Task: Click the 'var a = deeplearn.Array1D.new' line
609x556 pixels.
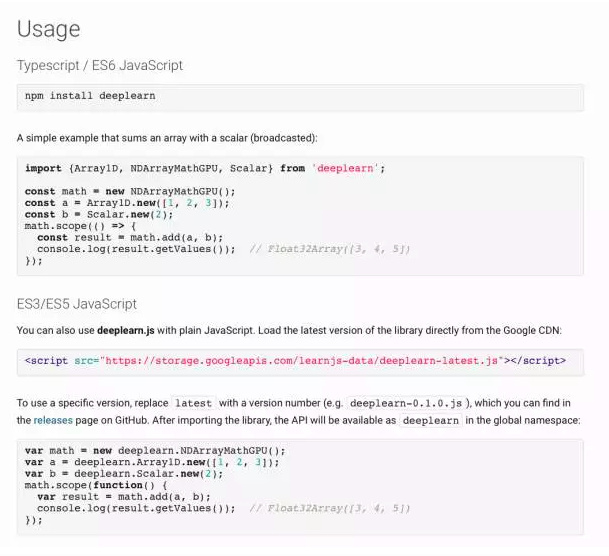Action: pyautogui.click(x=152, y=462)
